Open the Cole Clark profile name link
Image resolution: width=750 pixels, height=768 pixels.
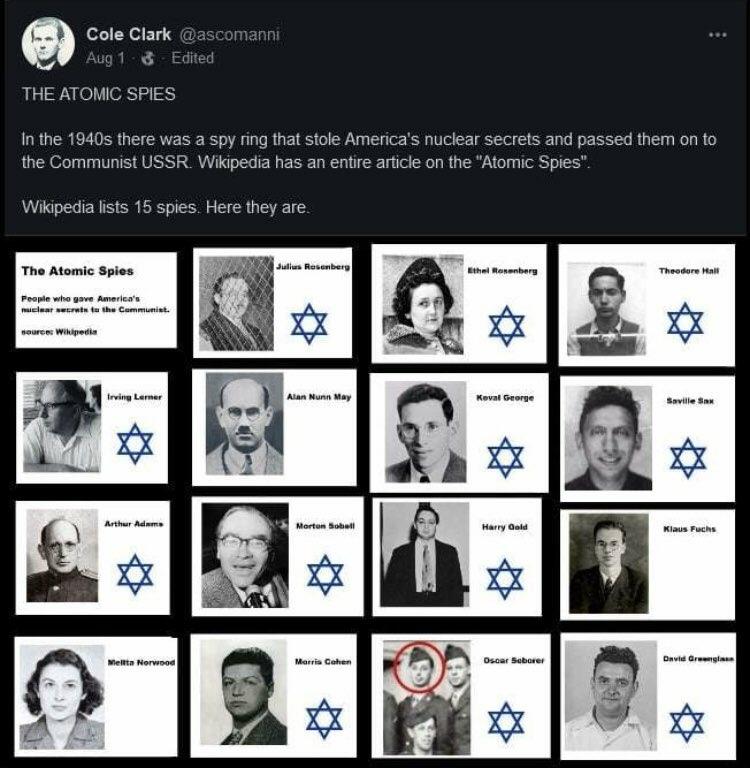(128, 34)
